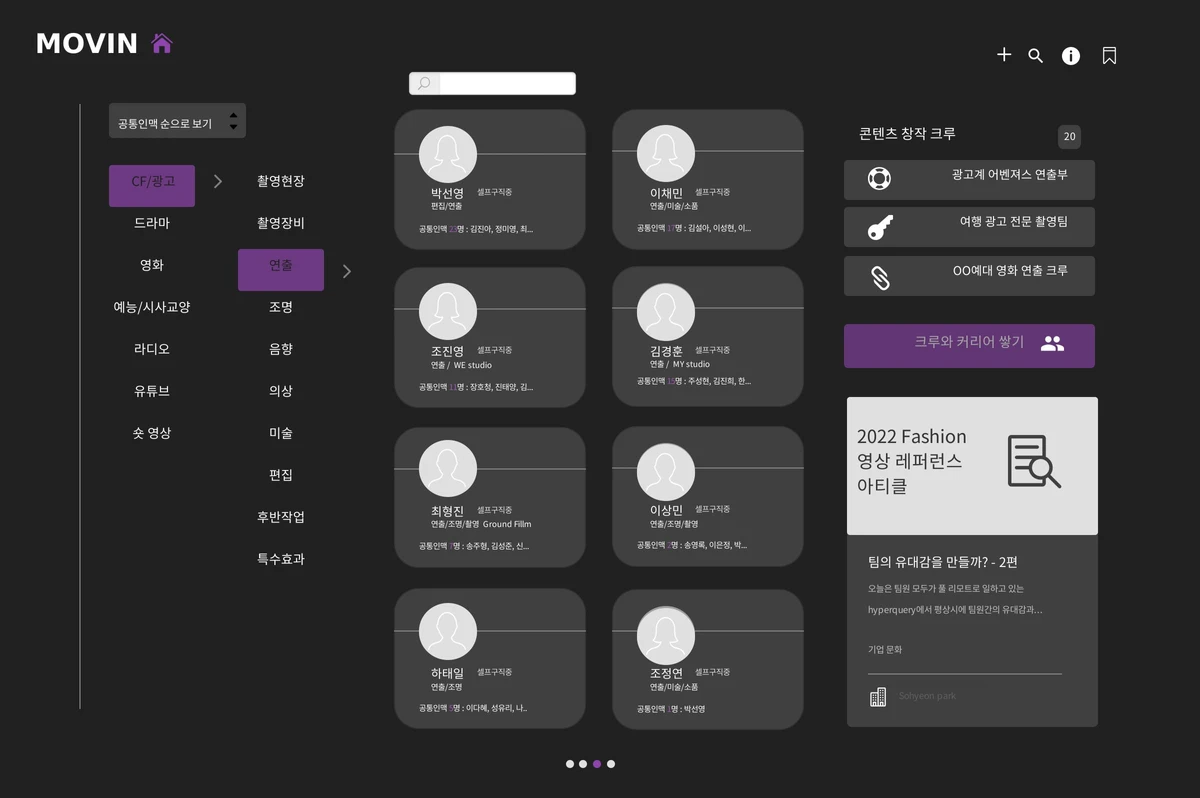Select the 드라마 category
Screen dimensions: 1200x798
click(x=152, y=223)
